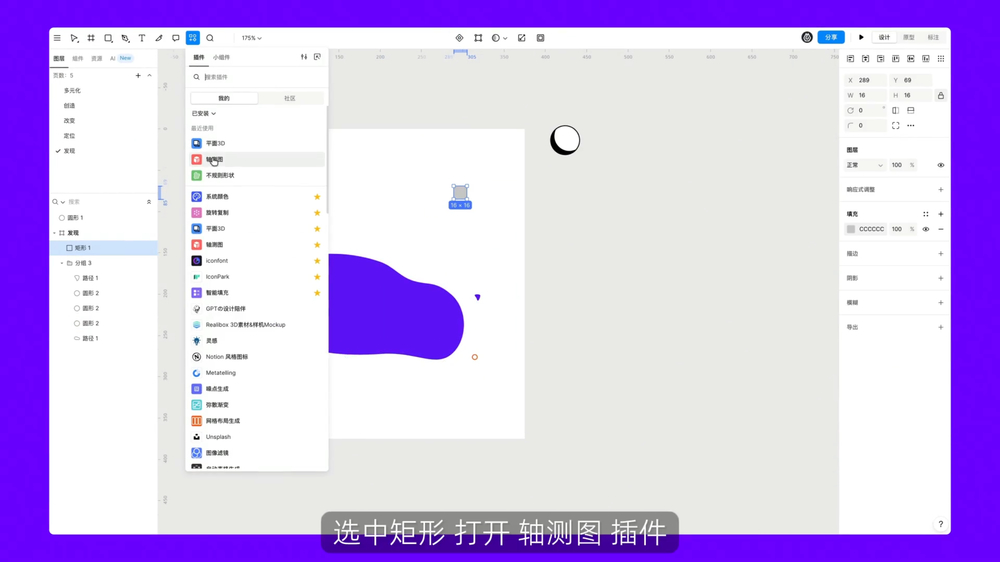Switch to the 组件 tab
This screenshot has width=1000, height=562.
click(x=78, y=58)
